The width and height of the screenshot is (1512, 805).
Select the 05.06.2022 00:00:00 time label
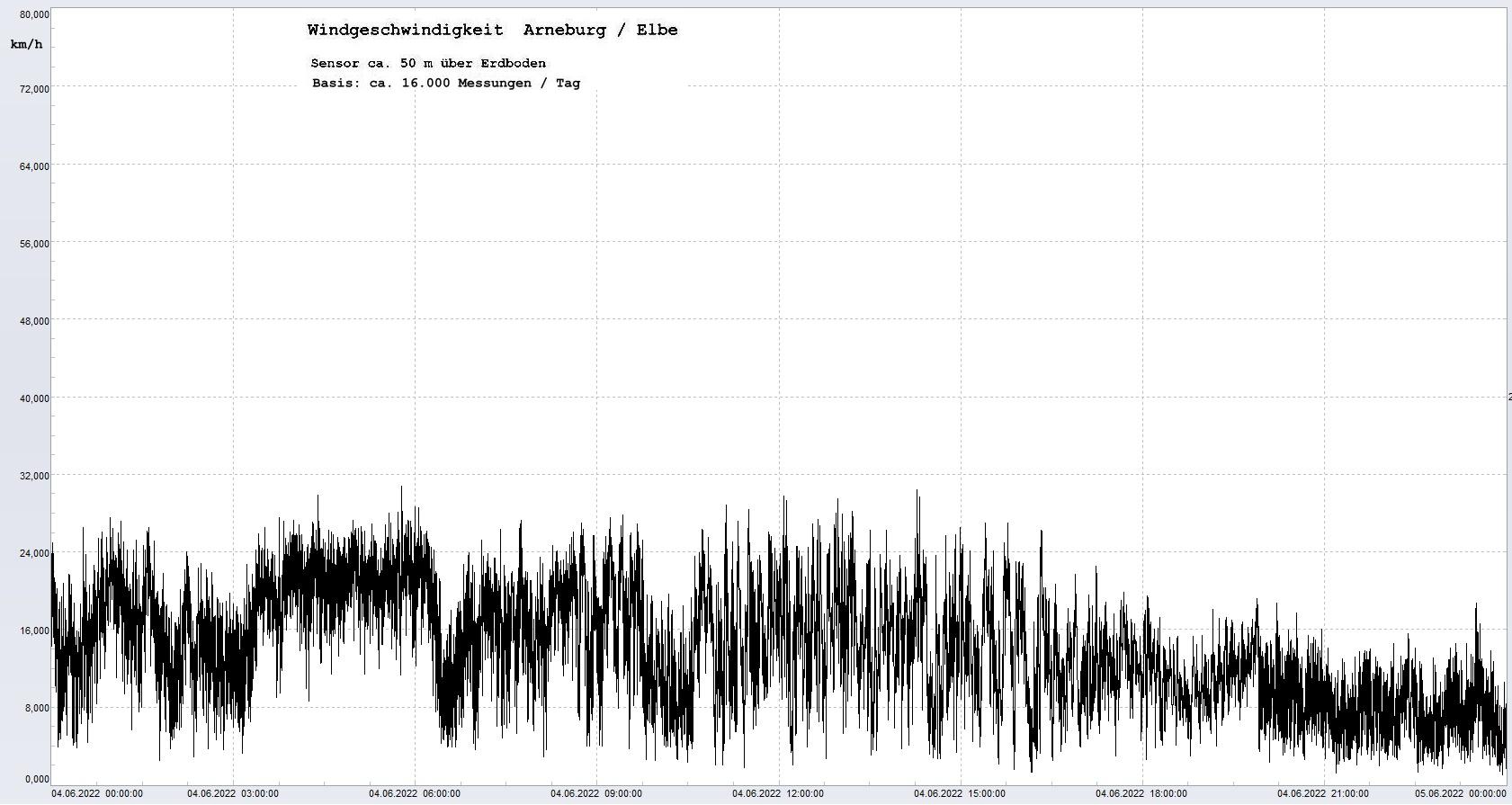[x=1460, y=793]
